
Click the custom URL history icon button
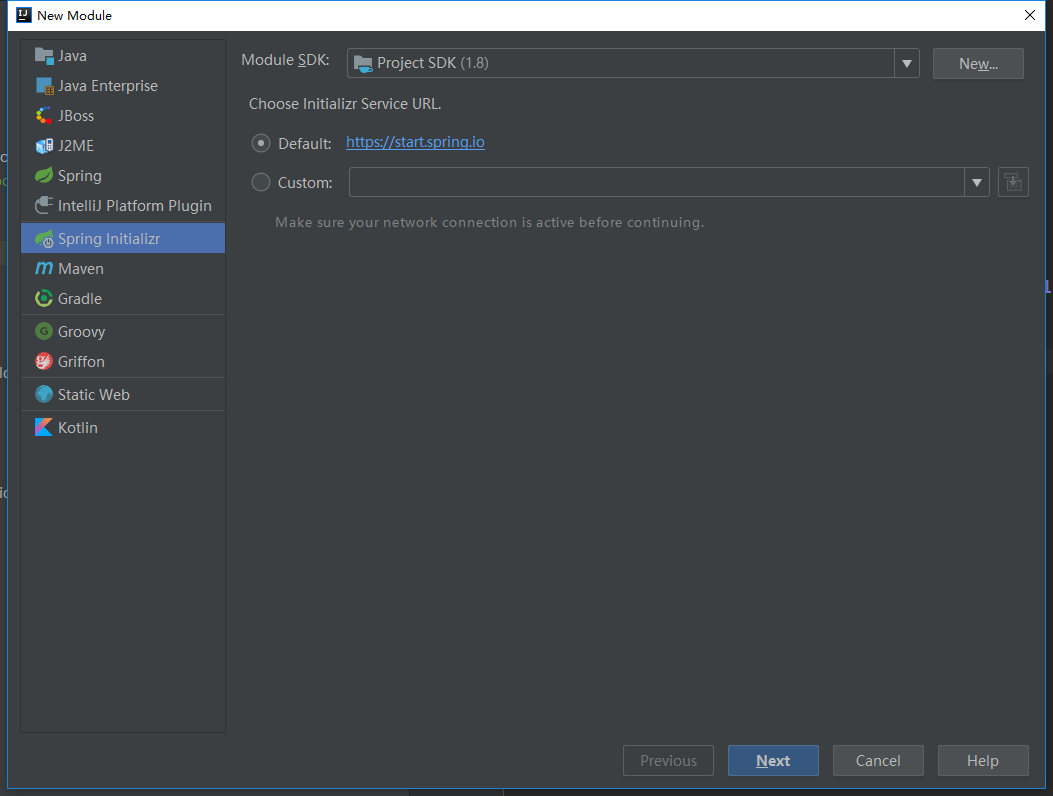1013,182
